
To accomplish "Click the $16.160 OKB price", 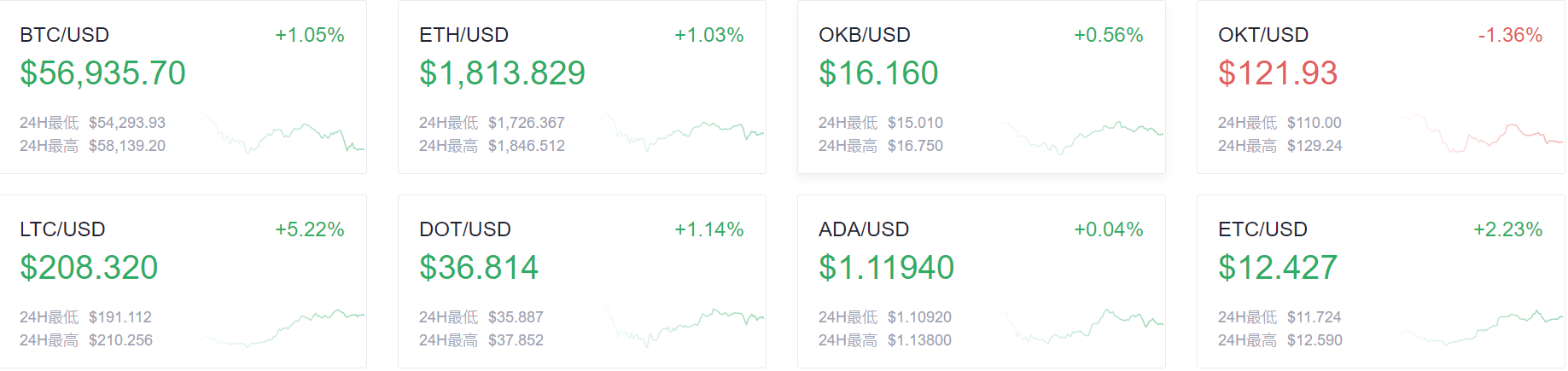I will tap(877, 73).
